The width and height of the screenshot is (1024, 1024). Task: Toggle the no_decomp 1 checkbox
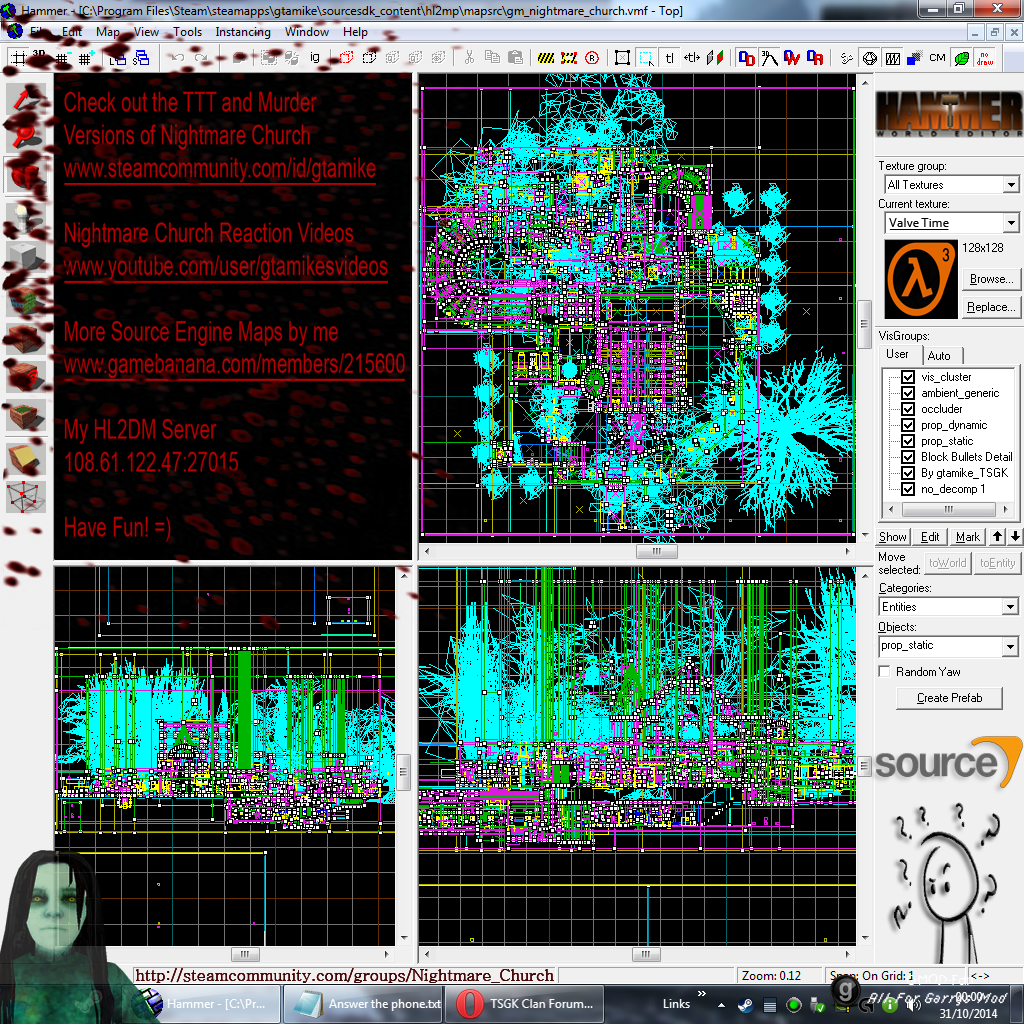click(x=908, y=489)
